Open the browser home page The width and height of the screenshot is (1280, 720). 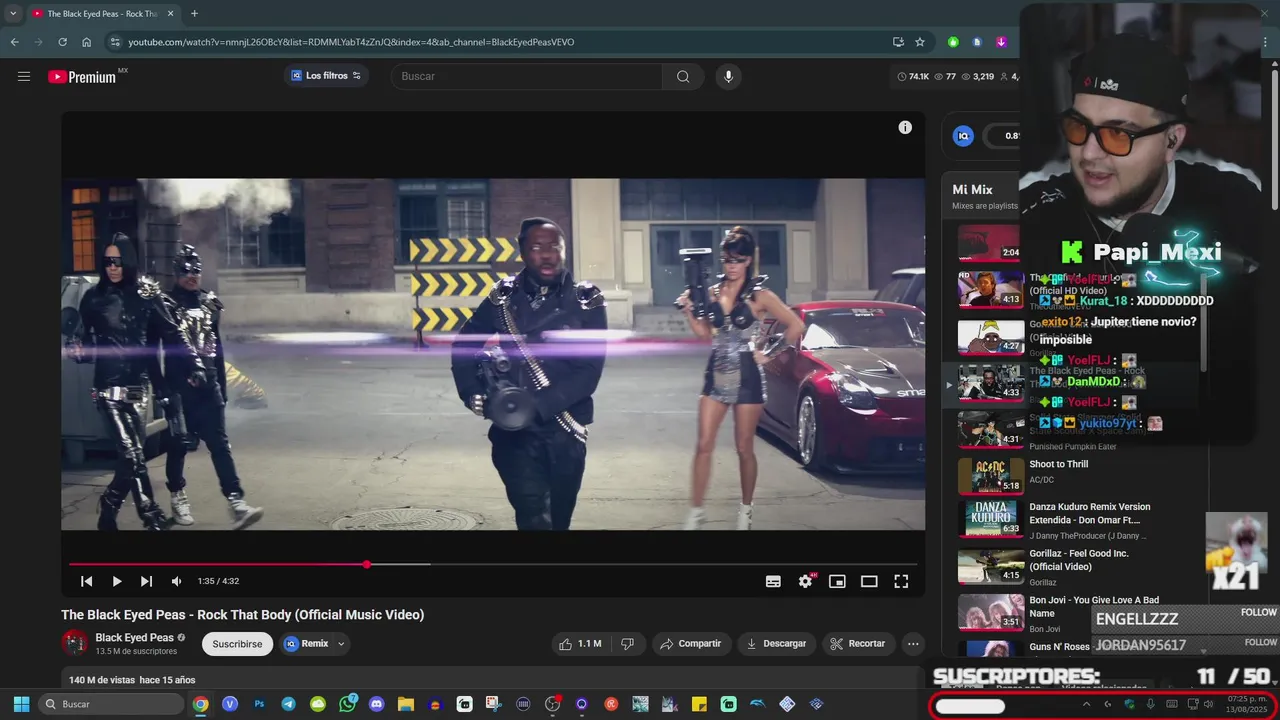tap(87, 42)
